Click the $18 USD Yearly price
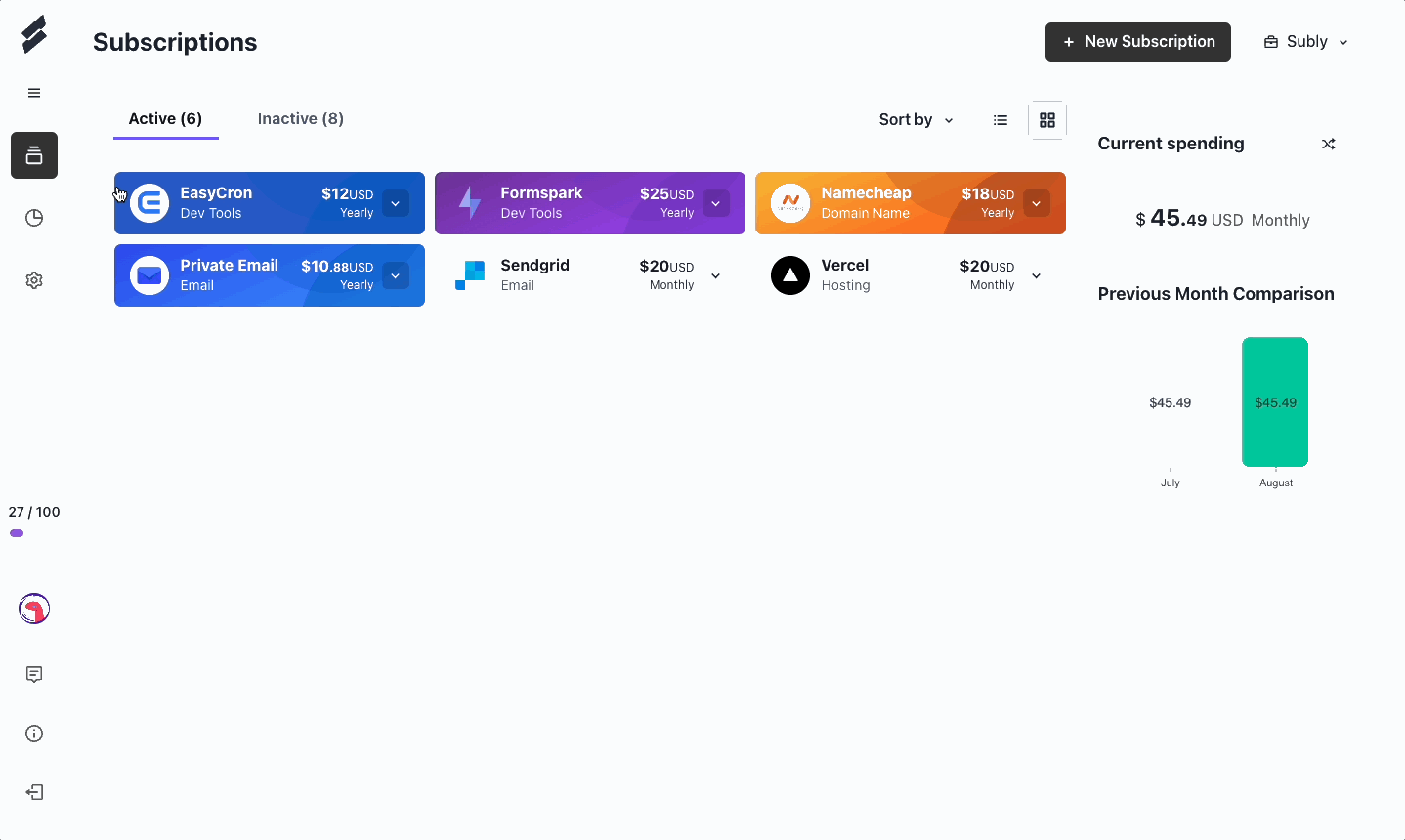Image resolution: width=1405 pixels, height=840 pixels. coord(988,203)
